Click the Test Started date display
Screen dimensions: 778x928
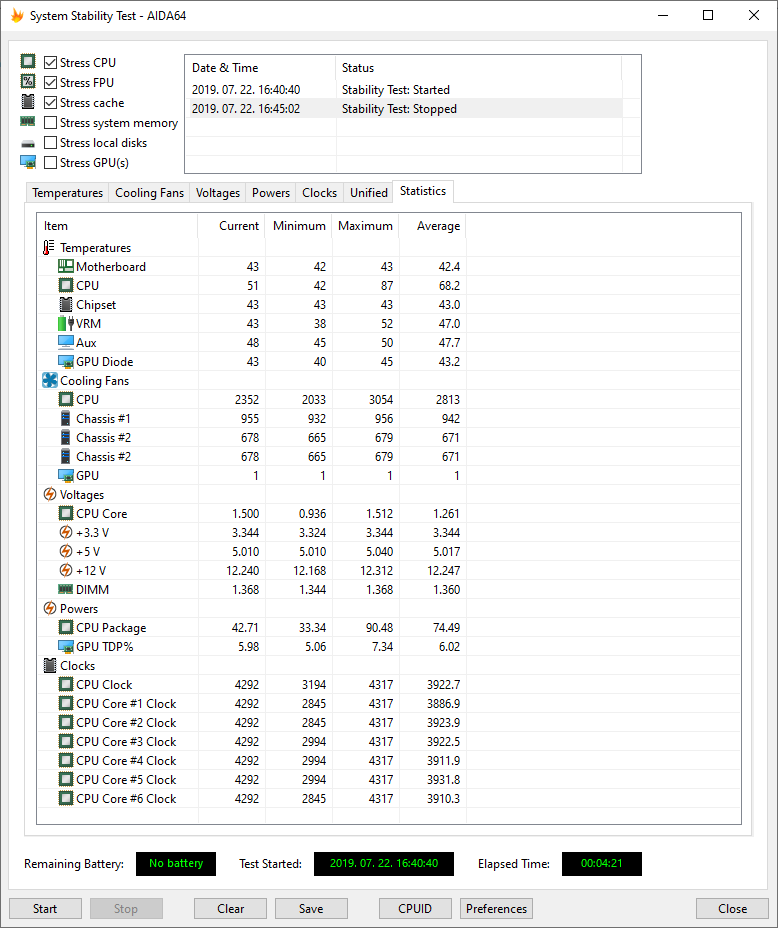point(383,863)
